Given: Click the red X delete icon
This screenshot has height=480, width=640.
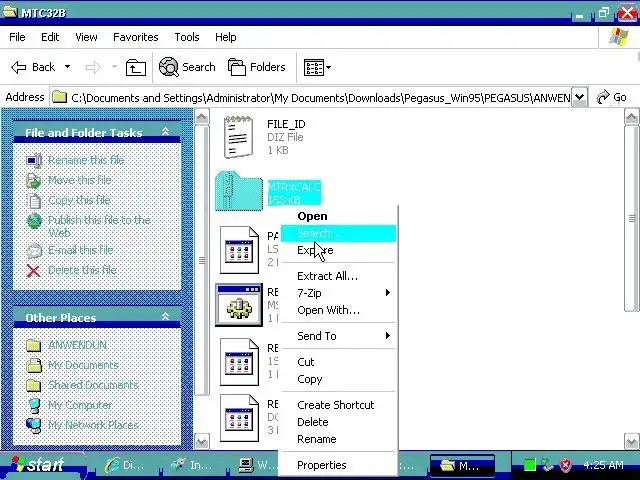Looking at the screenshot, I should (x=33, y=271).
